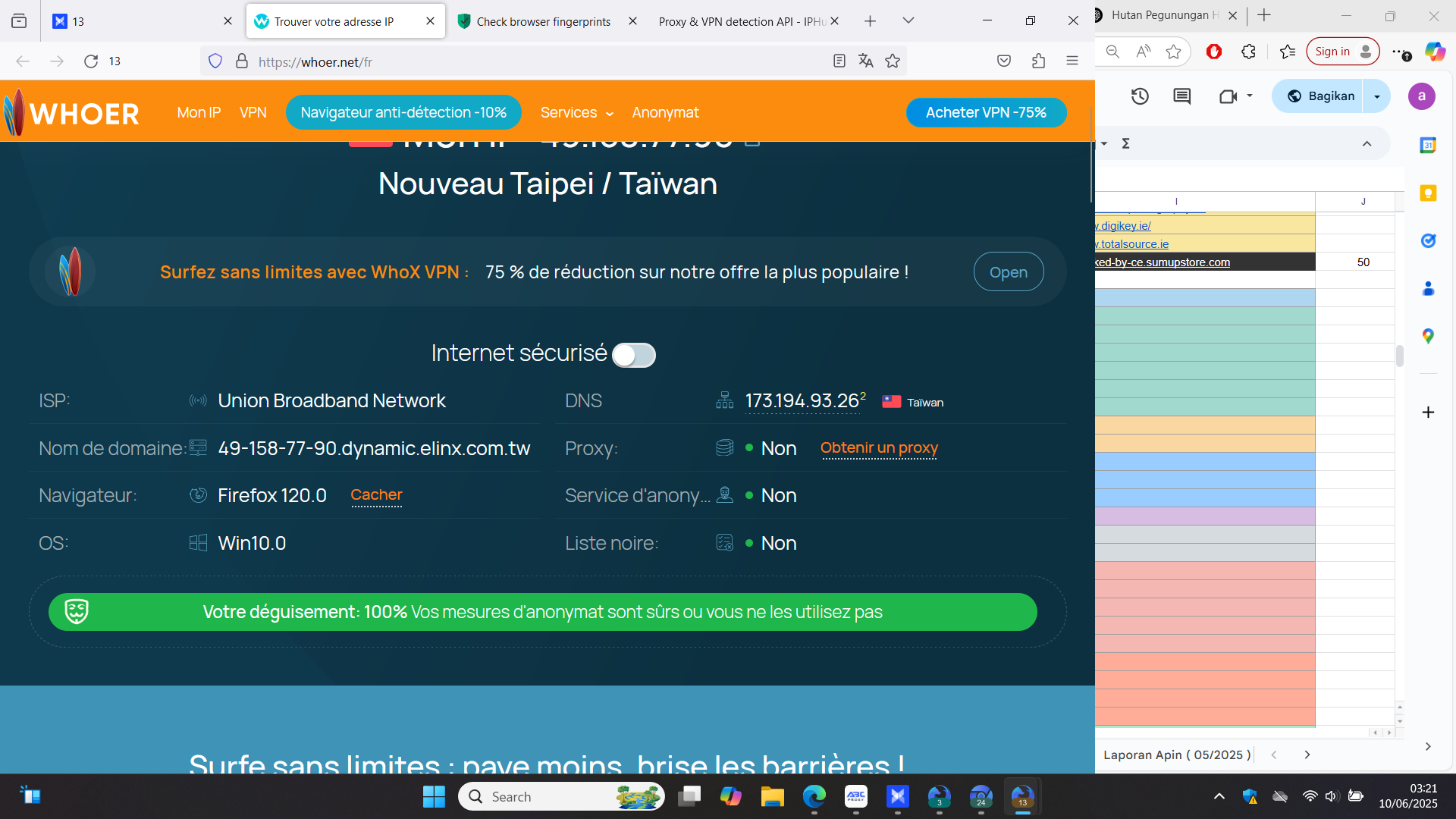Open Google Keep in the side panel
Image resolution: width=1456 pixels, height=819 pixels.
point(1428,193)
